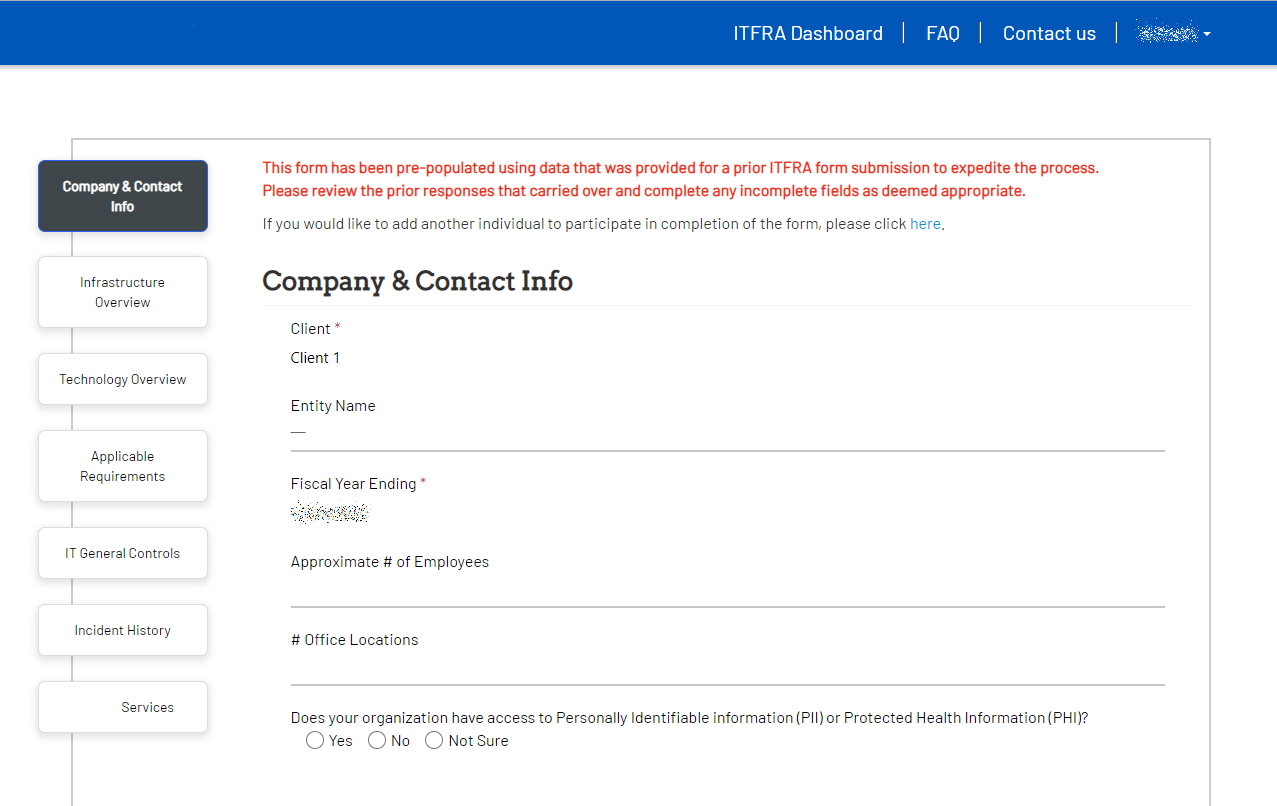Click the Contact us navigation item
The height and width of the screenshot is (806, 1277).
pos(1048,32)
